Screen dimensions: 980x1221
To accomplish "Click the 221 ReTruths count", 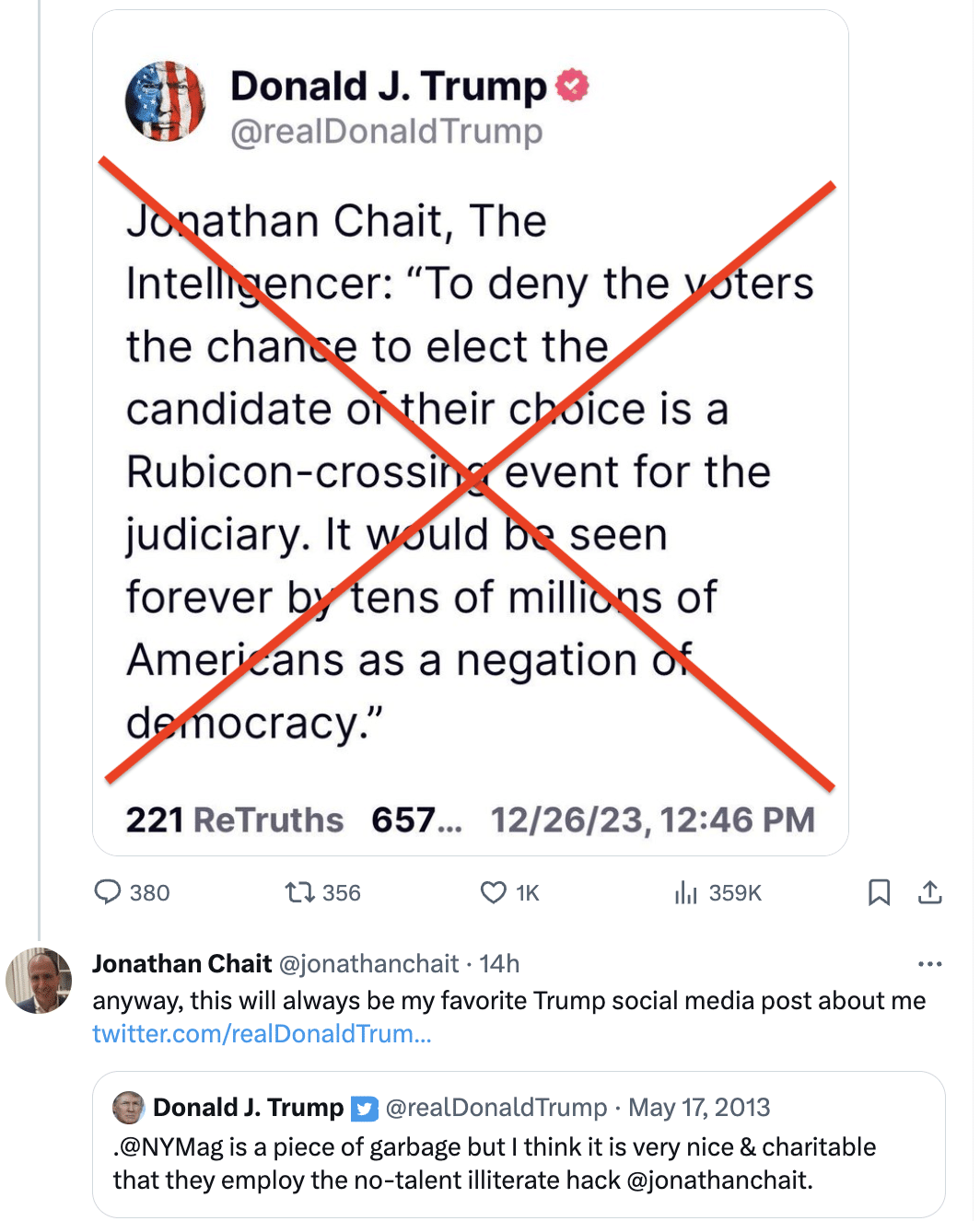I will coord(235,820).
